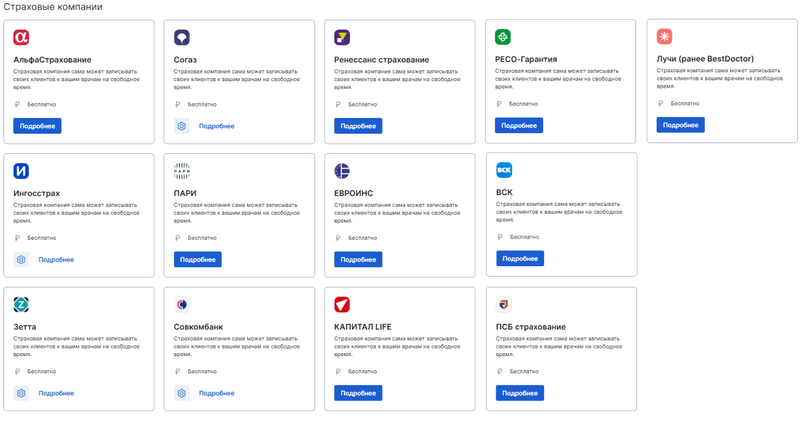The height and width of the screenshot is (423, 800).
Task: Open settings gear on Согаз card
Action: (182, 126)
